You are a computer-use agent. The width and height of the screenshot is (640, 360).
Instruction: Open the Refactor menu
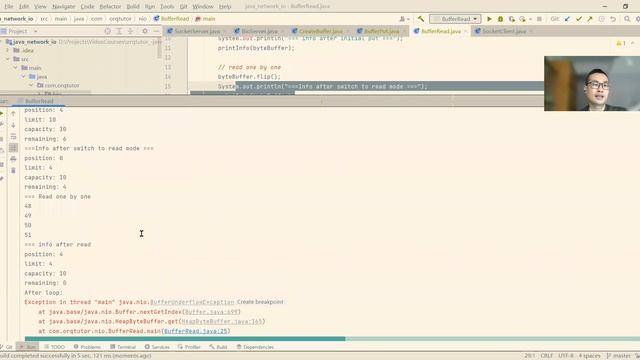(110, 7)
